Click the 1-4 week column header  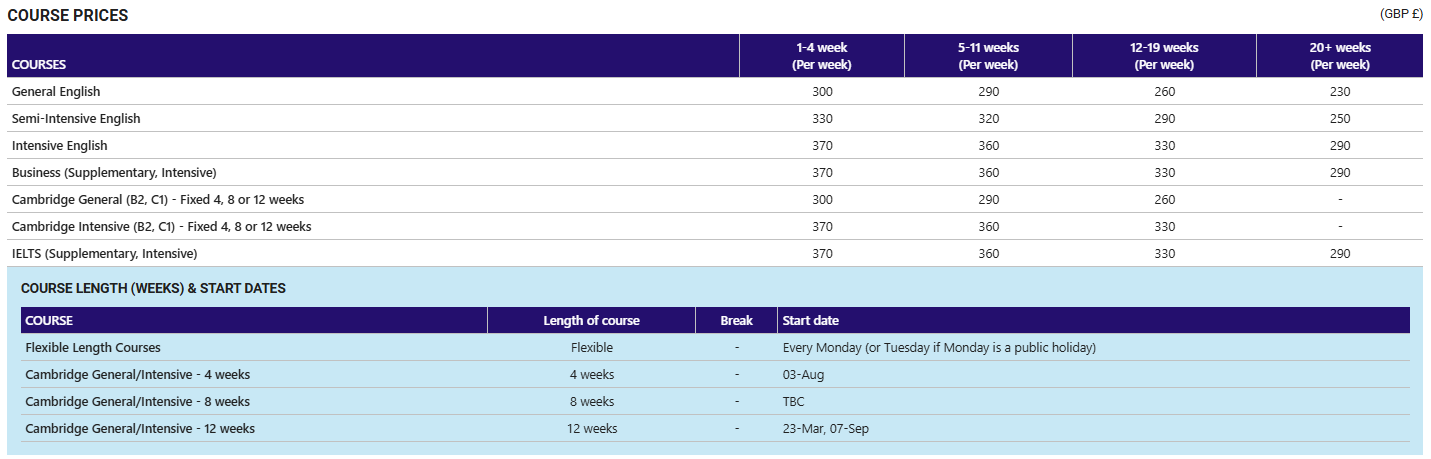[822, 56]
